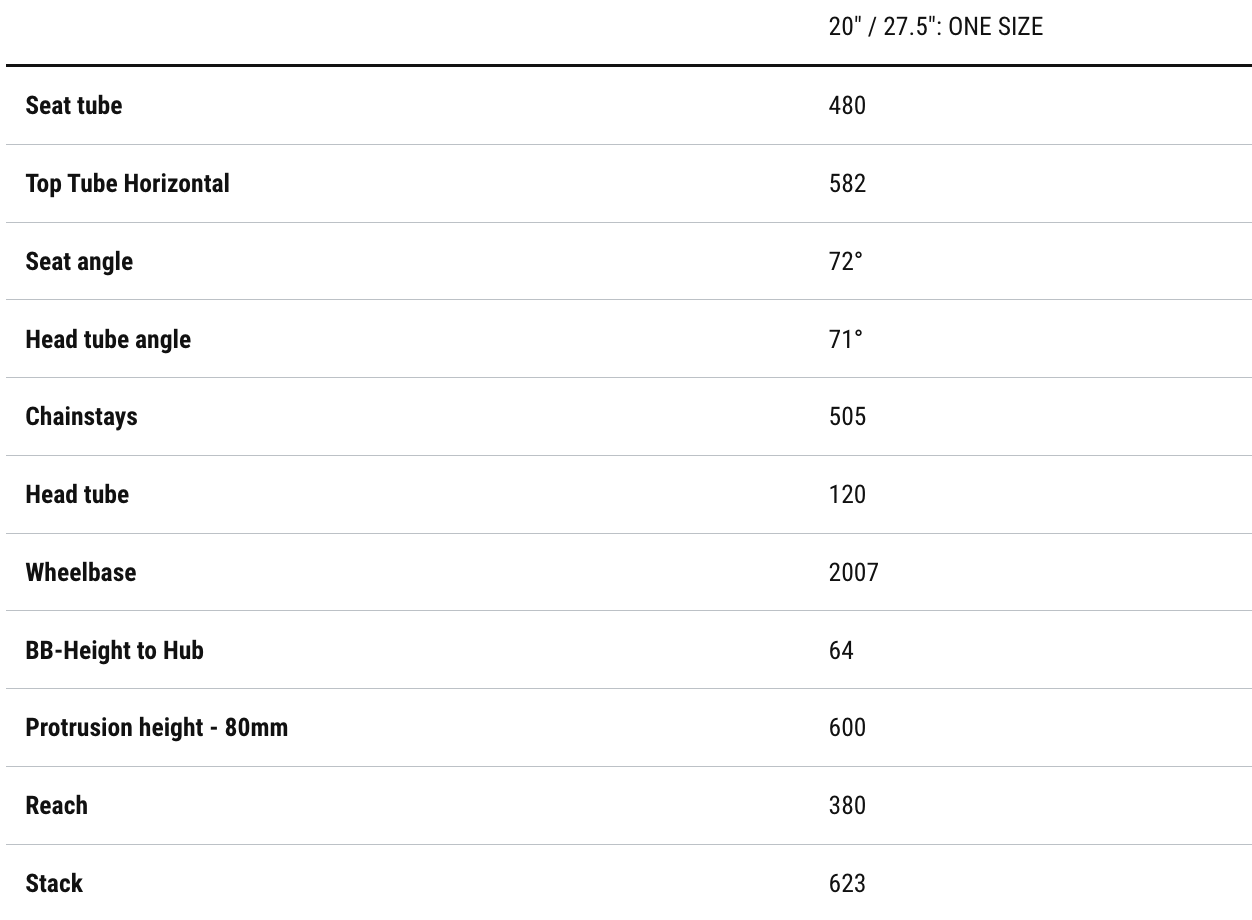Select the "Seat tube" row label

tap(74, 105)
